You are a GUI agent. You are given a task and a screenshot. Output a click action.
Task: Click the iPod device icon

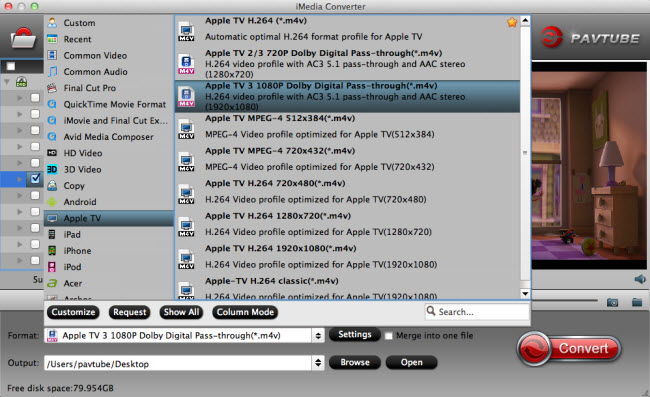coord(52,266)
